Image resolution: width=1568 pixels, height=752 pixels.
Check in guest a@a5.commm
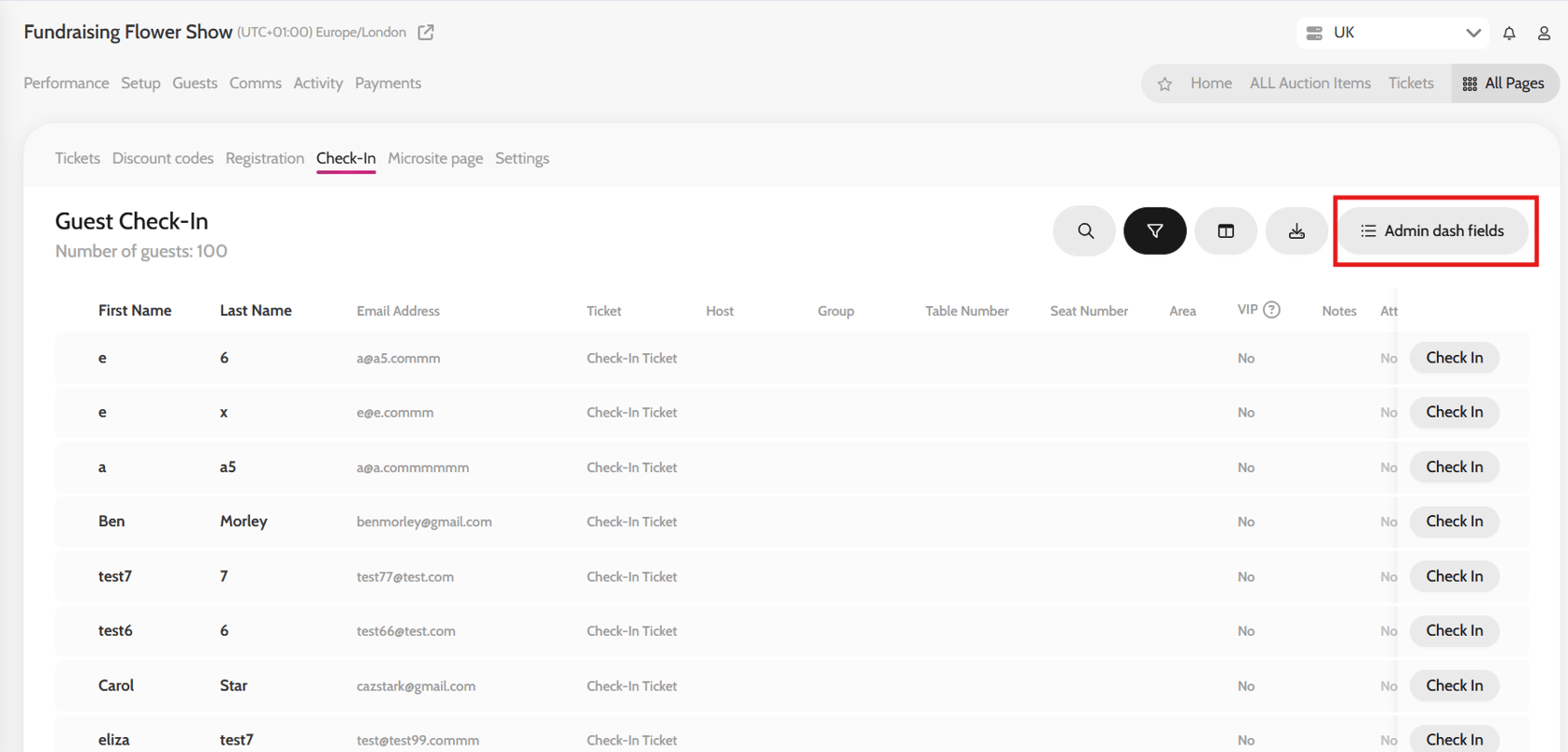1454,358
